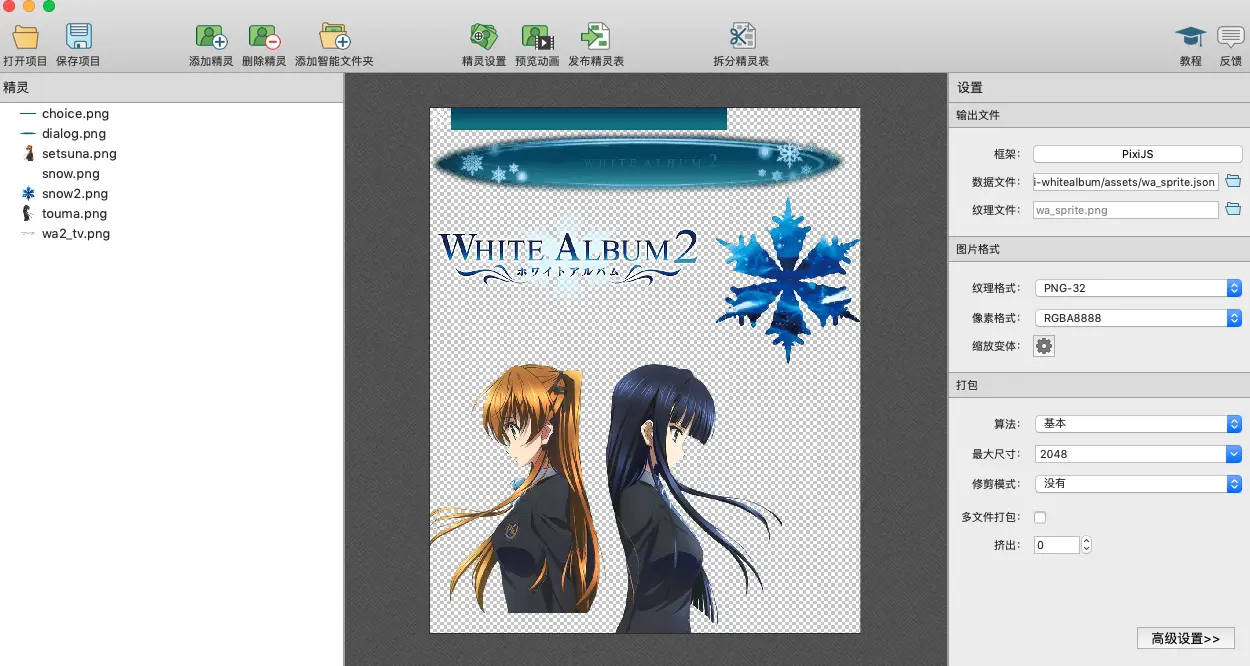Viewport: 1250px width, 666px height.
Task: Click the 打包 section header
Action: coord(1099,385)
